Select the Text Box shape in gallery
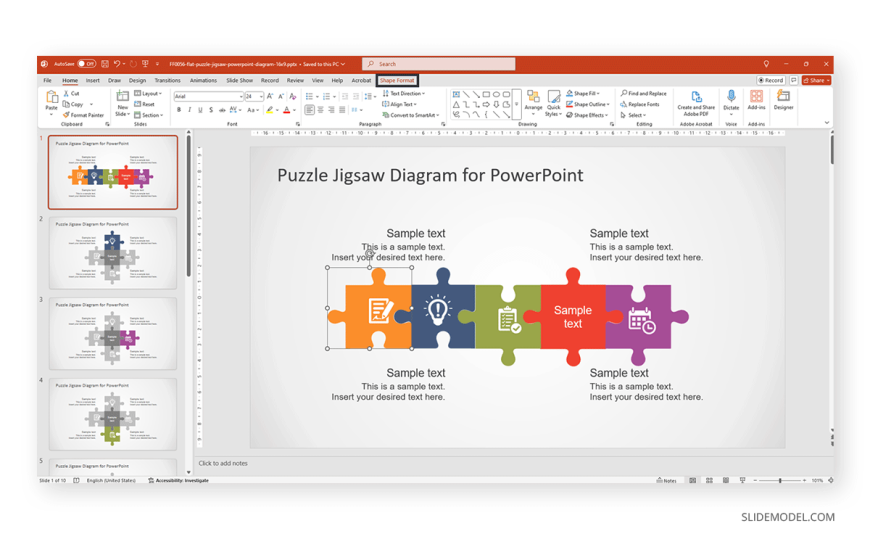Screen dimensions: 870x539 coord(456,94)
